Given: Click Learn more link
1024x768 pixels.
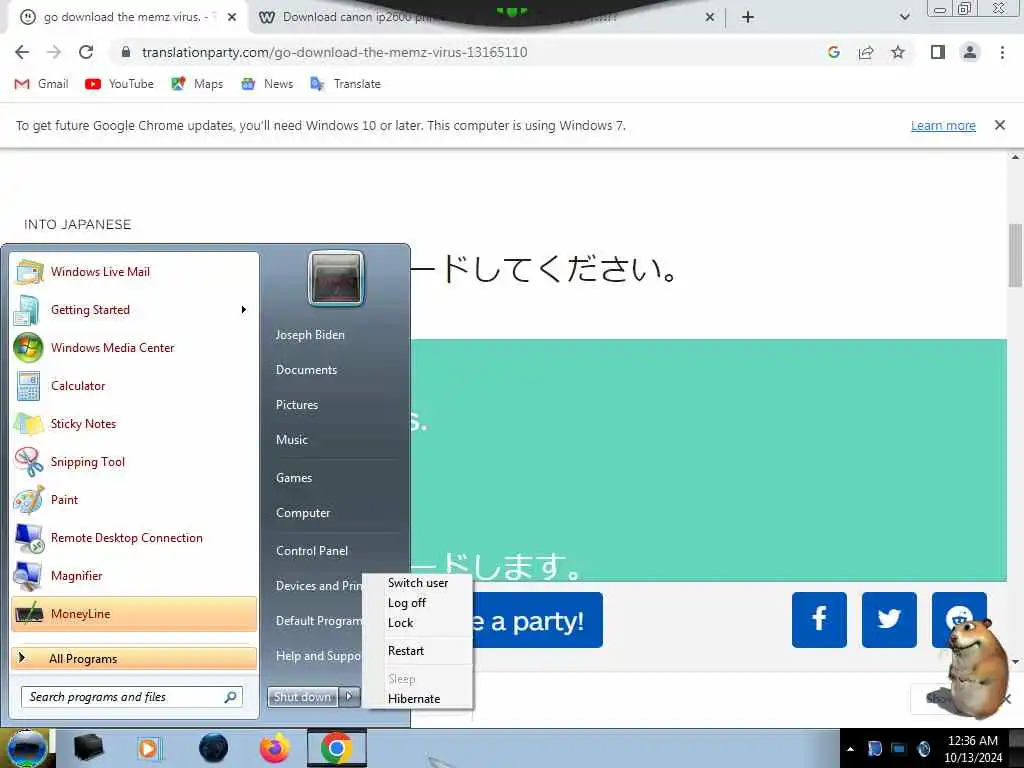Looking at the screenshot, I should click(943, 125).
